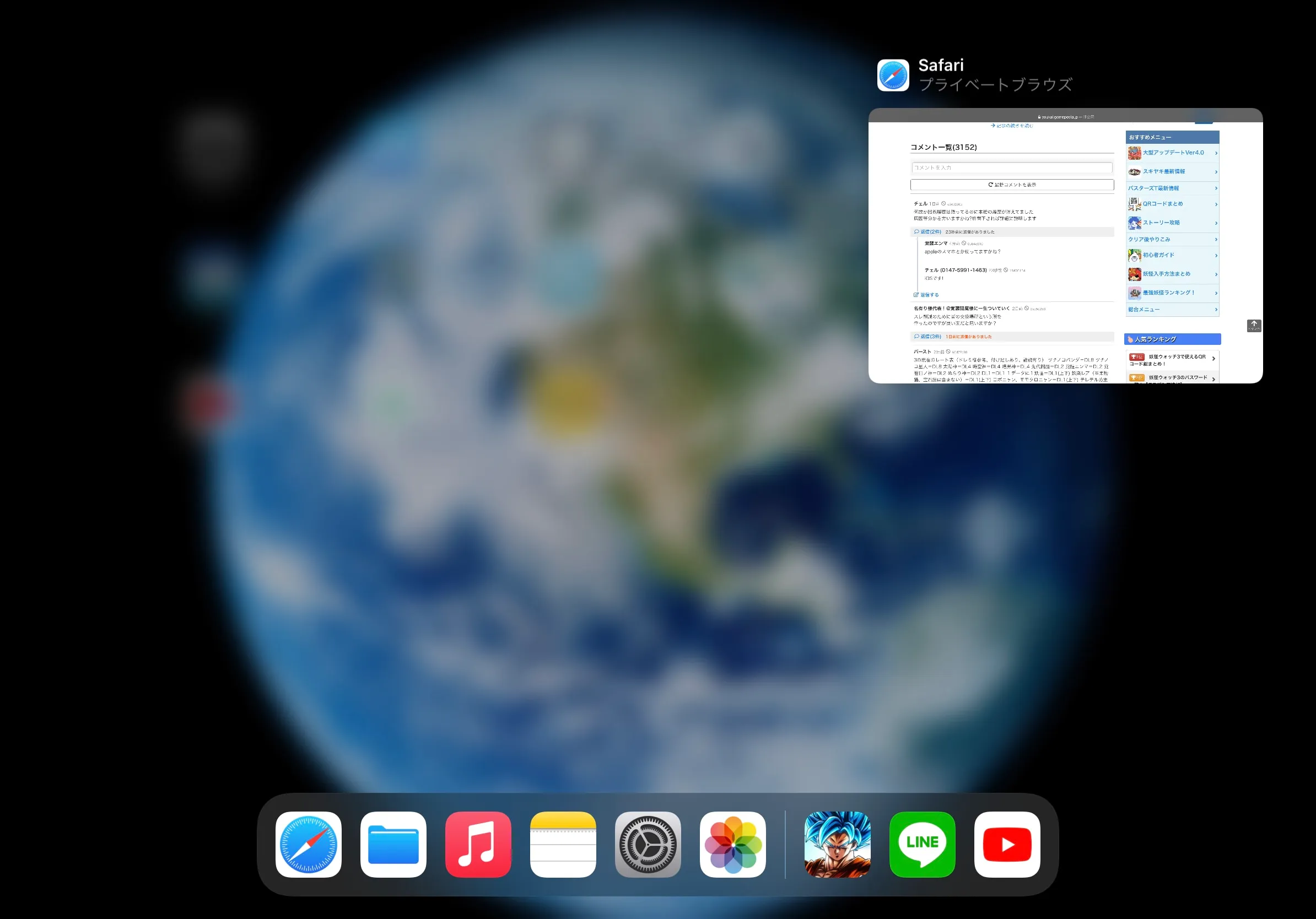Click the 記事の続きを読む link
Viewport: 1316px width, 919px height.
tap(1011, 126)
